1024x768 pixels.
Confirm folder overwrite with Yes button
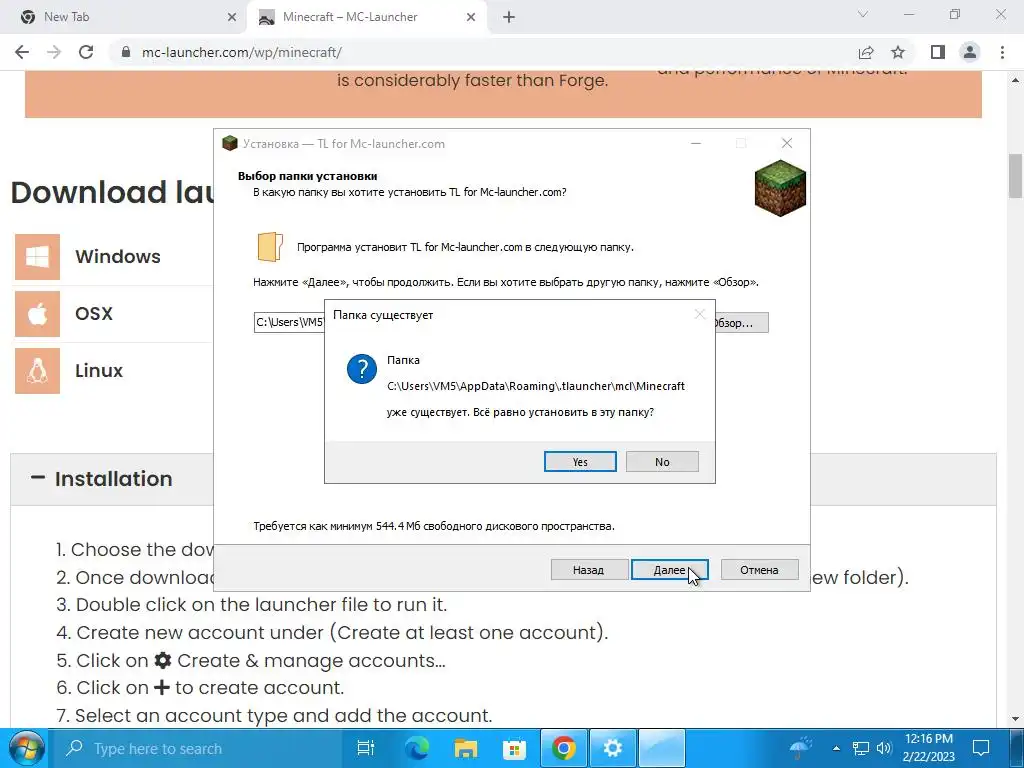[580, 462]
